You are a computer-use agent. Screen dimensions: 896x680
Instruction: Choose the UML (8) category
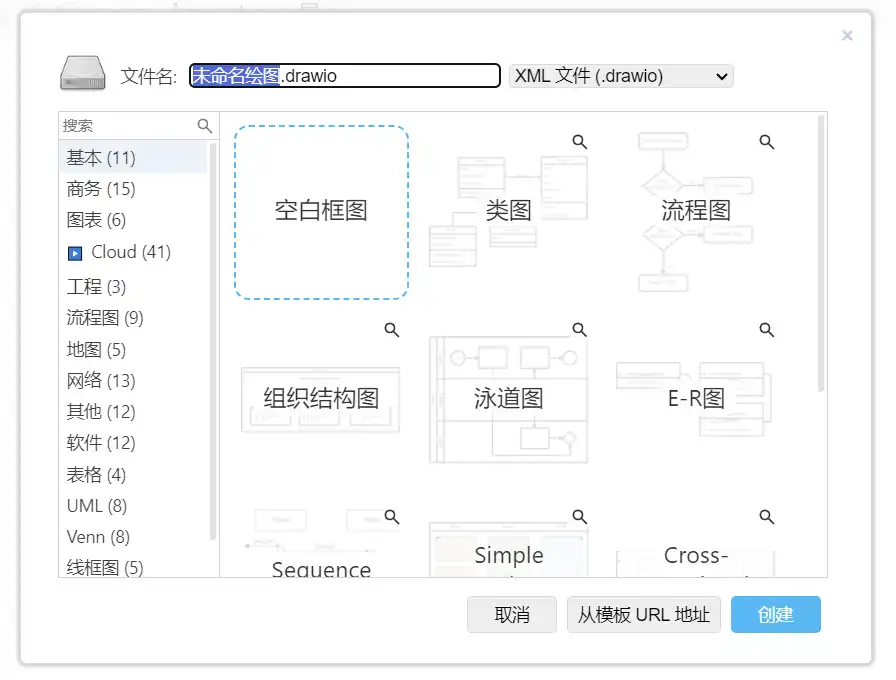click(97, 505)
